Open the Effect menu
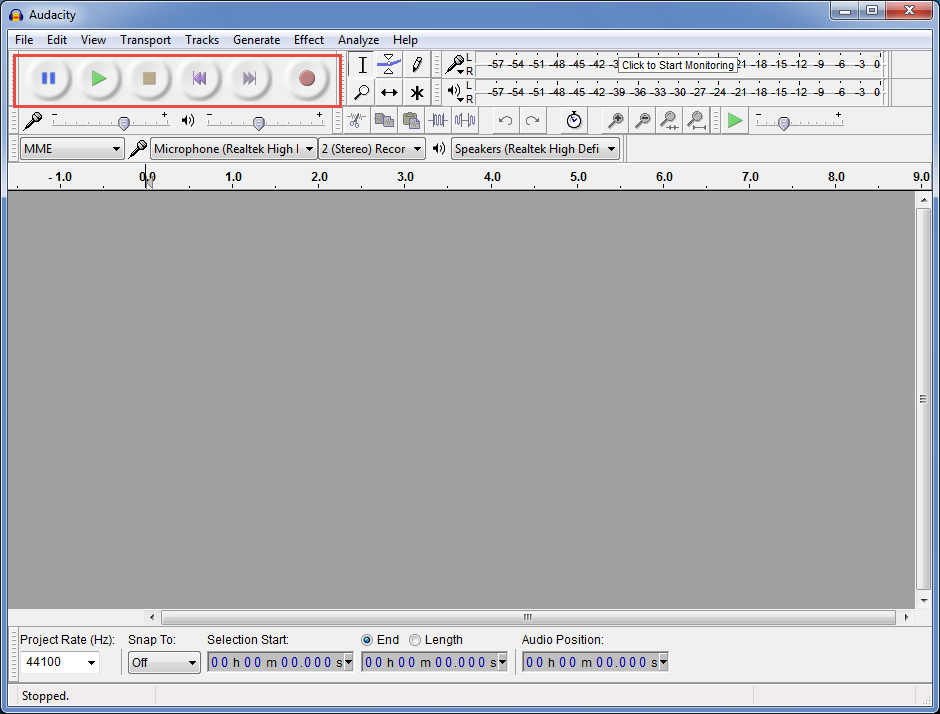 coord(309,40)
